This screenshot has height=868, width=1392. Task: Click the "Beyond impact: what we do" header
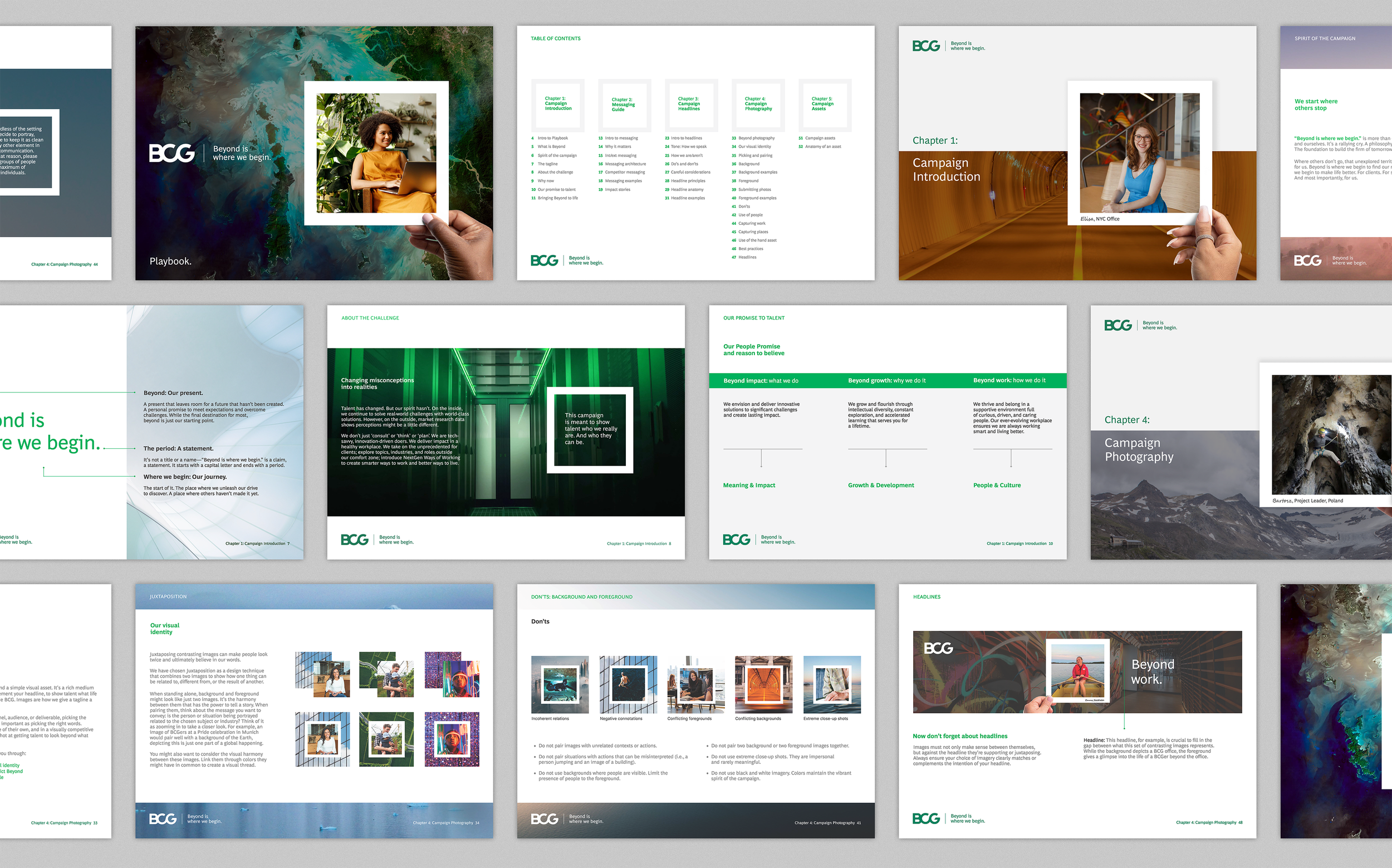pyautogui.click(x=761, y=381)
